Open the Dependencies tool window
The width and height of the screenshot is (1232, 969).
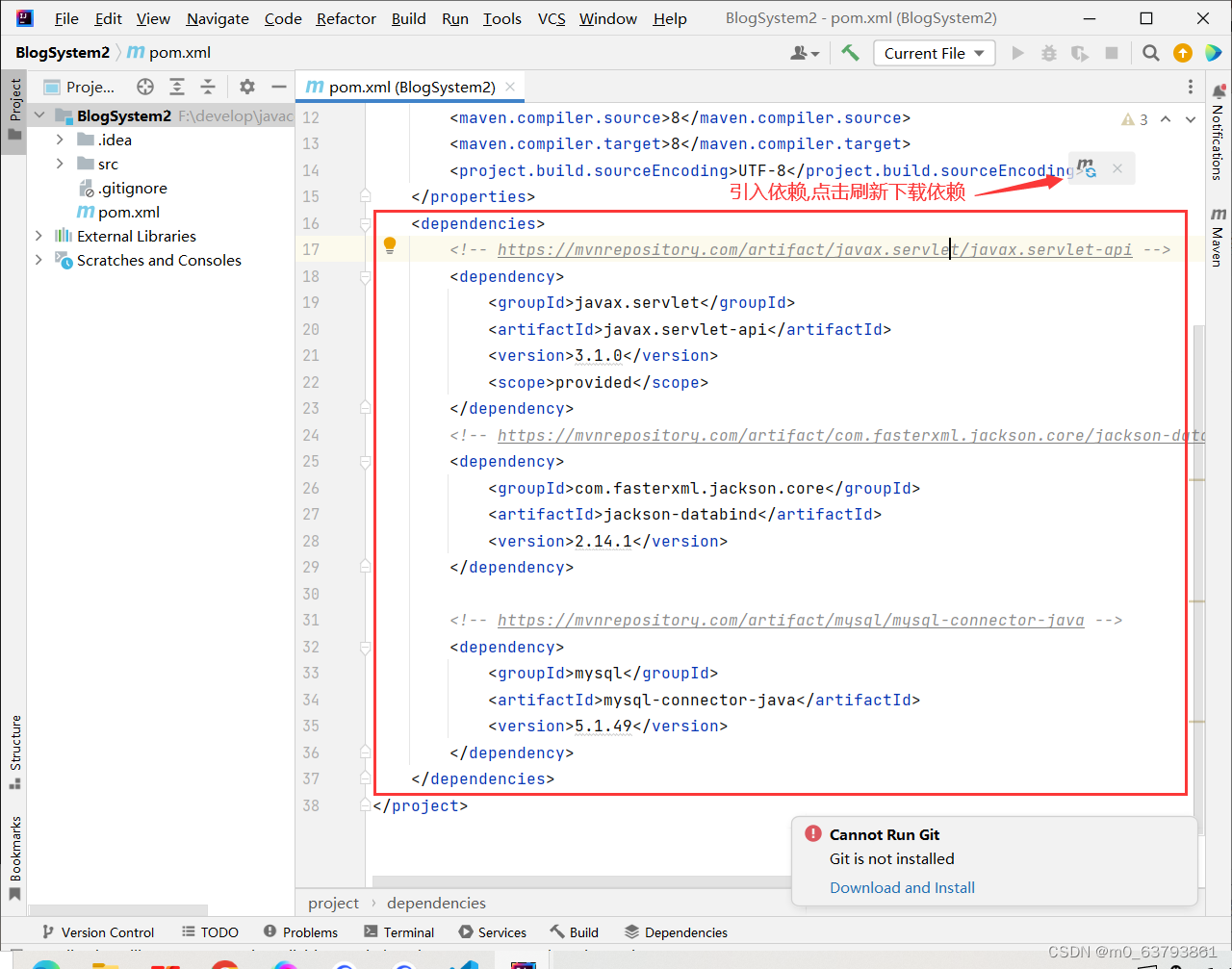676,932
